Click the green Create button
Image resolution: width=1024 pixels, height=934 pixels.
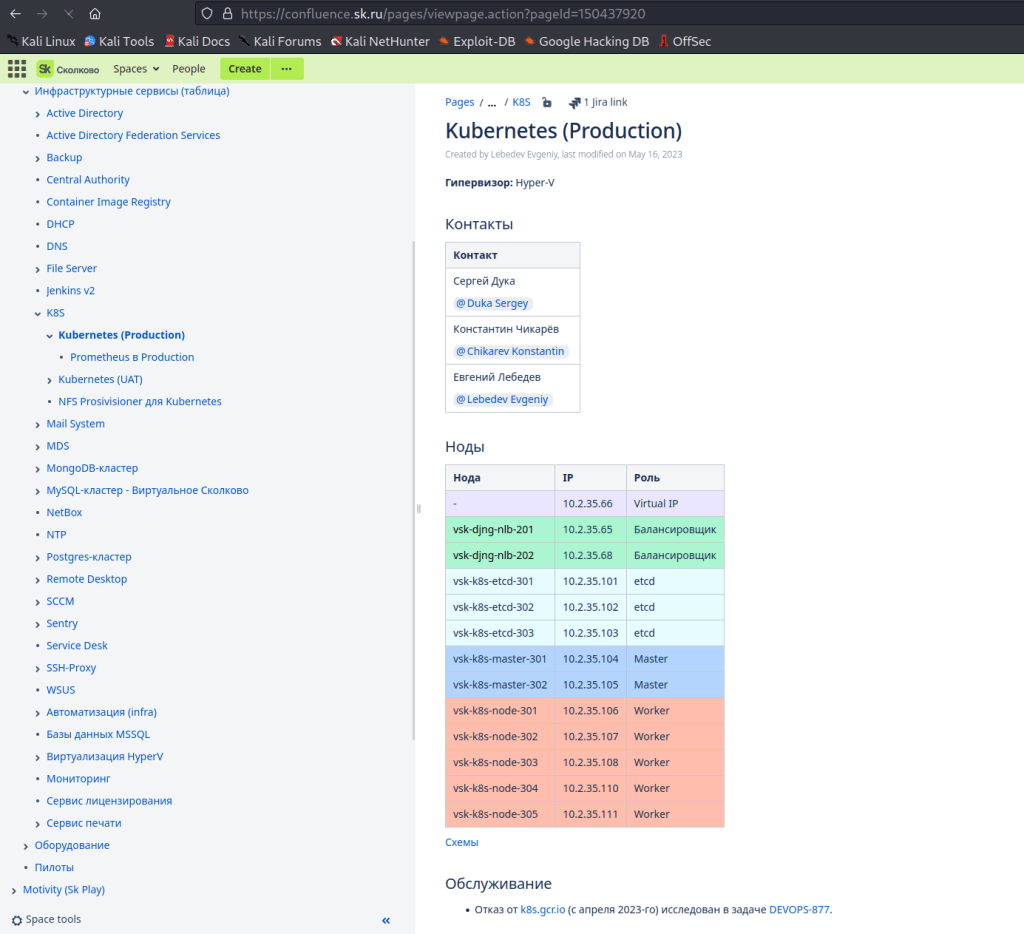[x=245, y=69]
